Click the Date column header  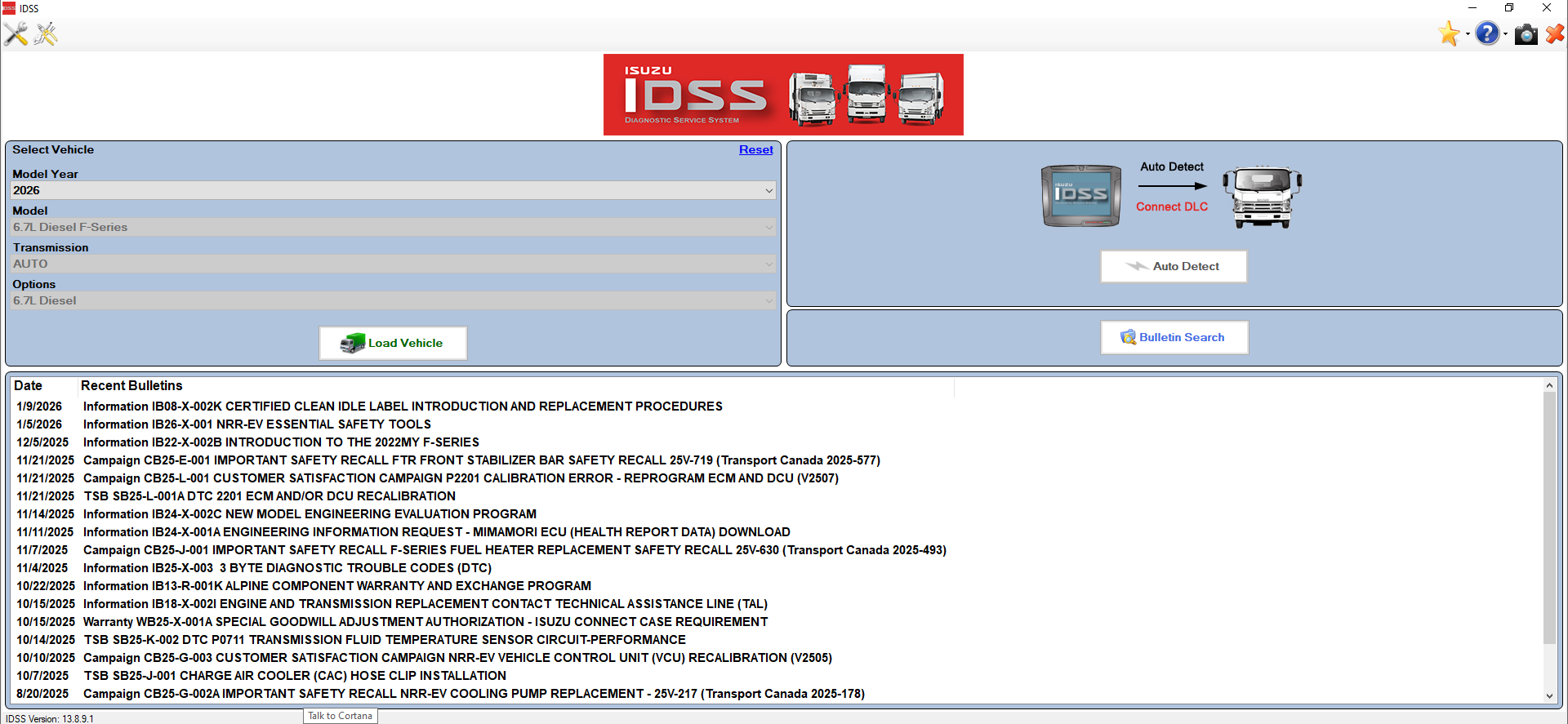(x=28, y=385)
